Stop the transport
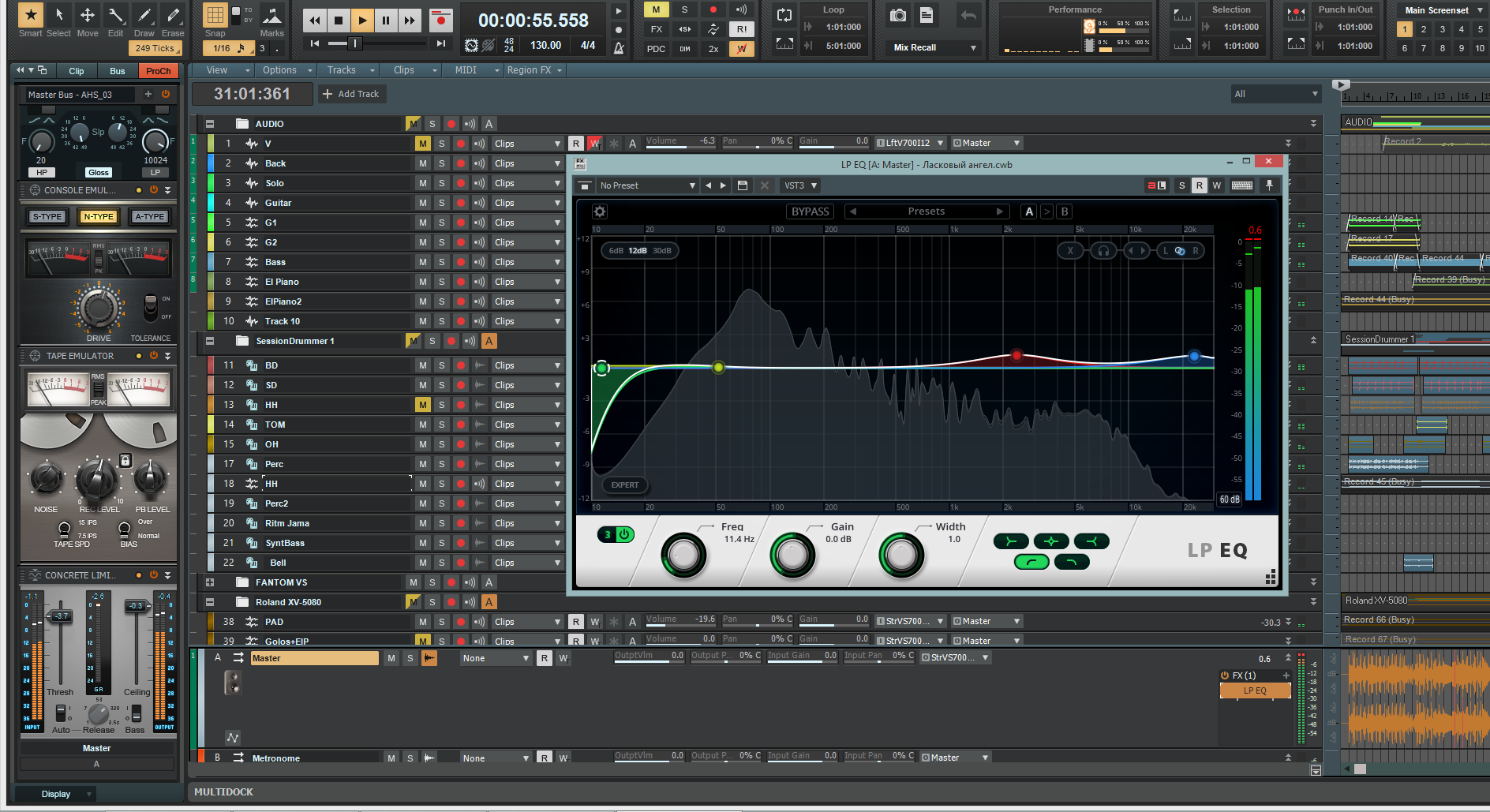 (x=338, y=21)
